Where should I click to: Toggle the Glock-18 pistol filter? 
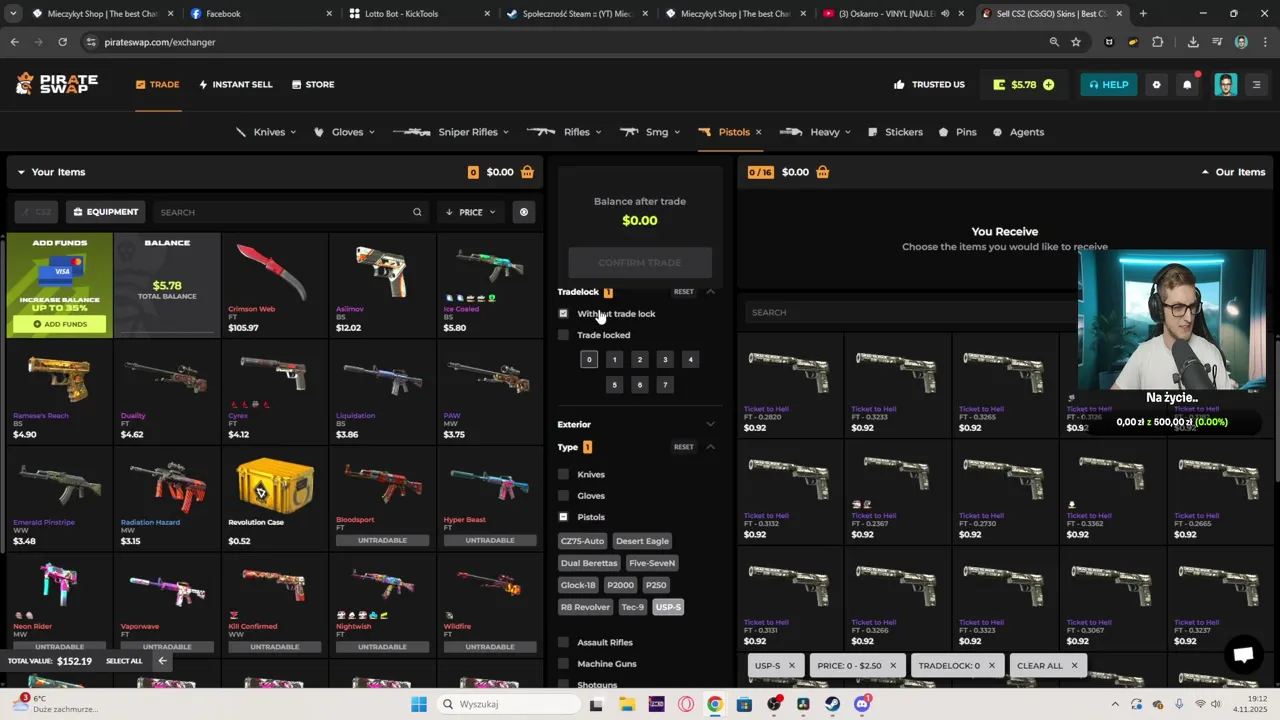tap(578, 585)
